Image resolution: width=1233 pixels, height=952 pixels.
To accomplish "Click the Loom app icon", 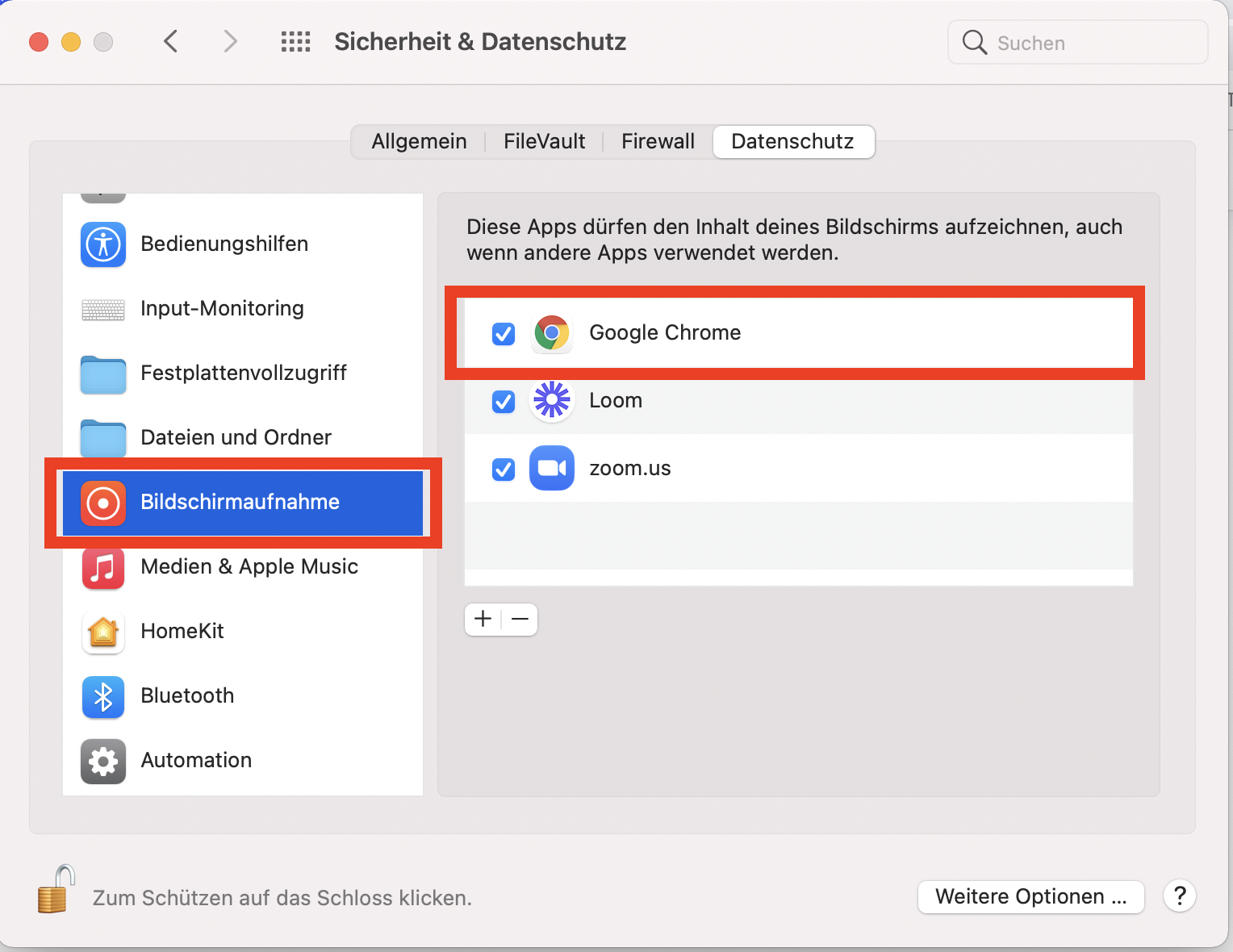I will pyautogui.click(x=552, y=400).
